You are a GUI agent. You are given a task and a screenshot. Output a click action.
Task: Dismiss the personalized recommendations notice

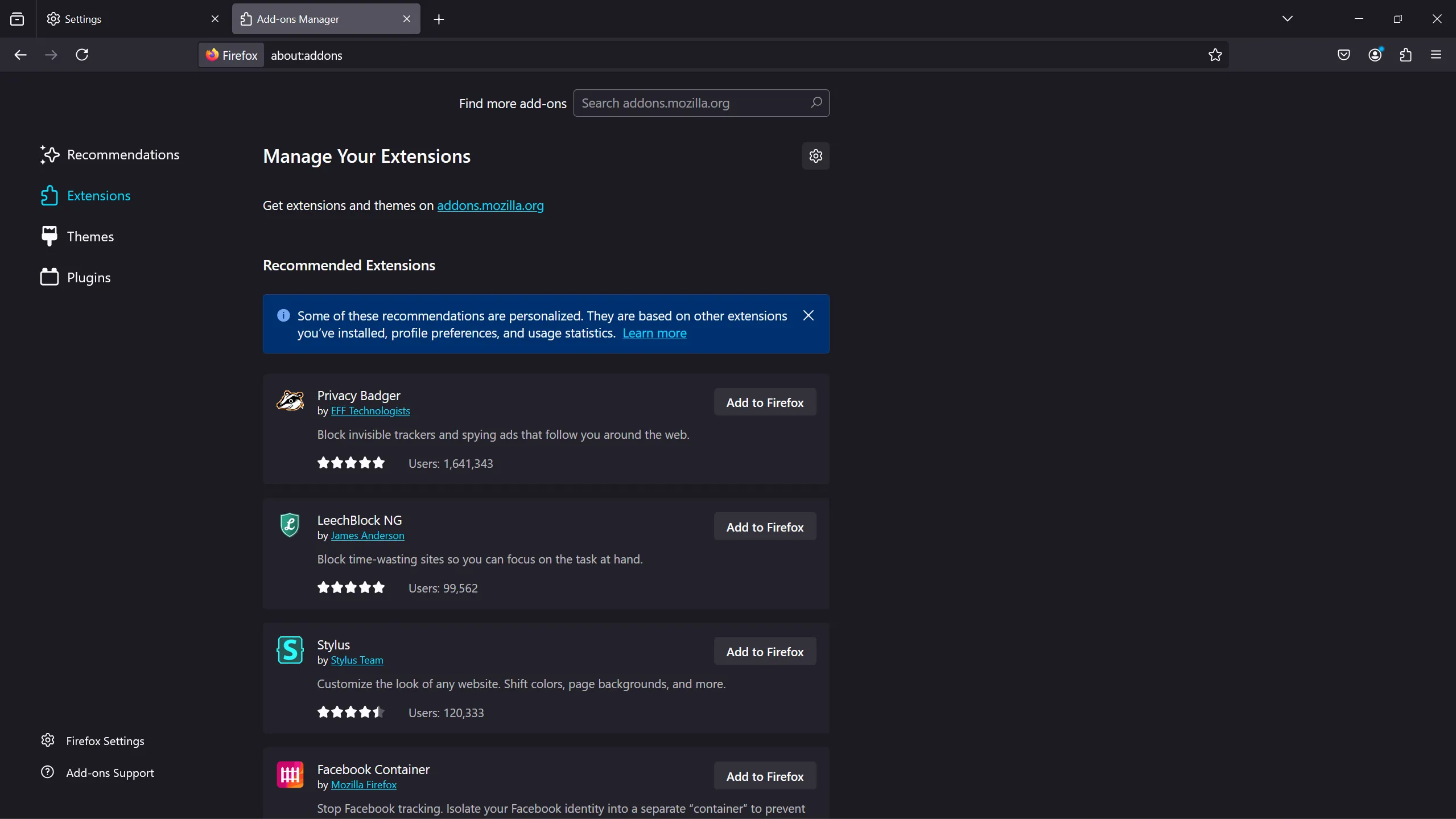pyautogui.click(x=809, y=315)
